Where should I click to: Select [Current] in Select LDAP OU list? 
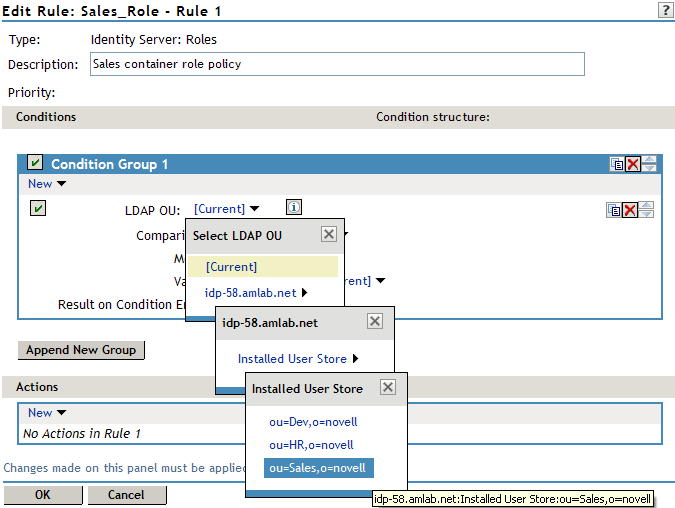click(231, 267)
